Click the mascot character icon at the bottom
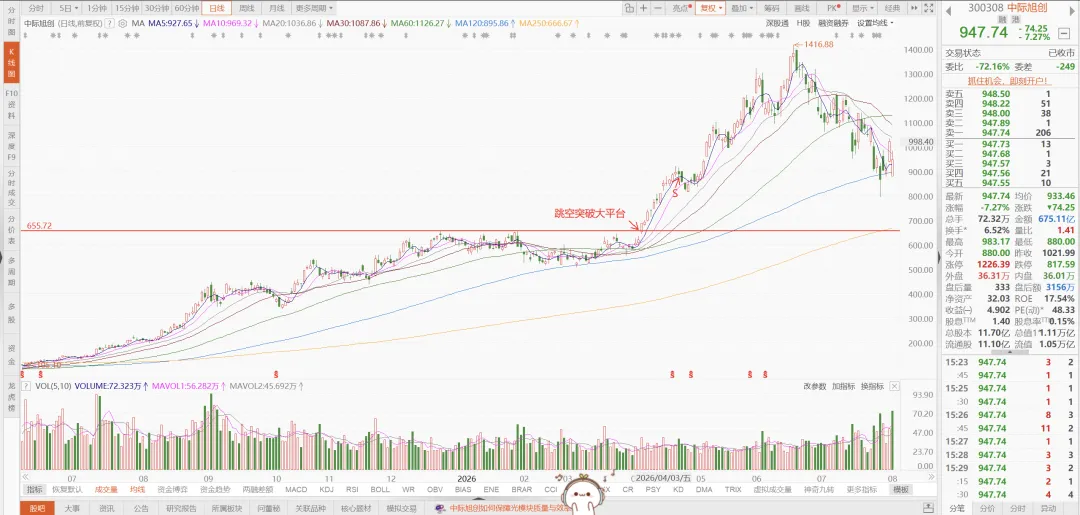 tap(582, 494)
